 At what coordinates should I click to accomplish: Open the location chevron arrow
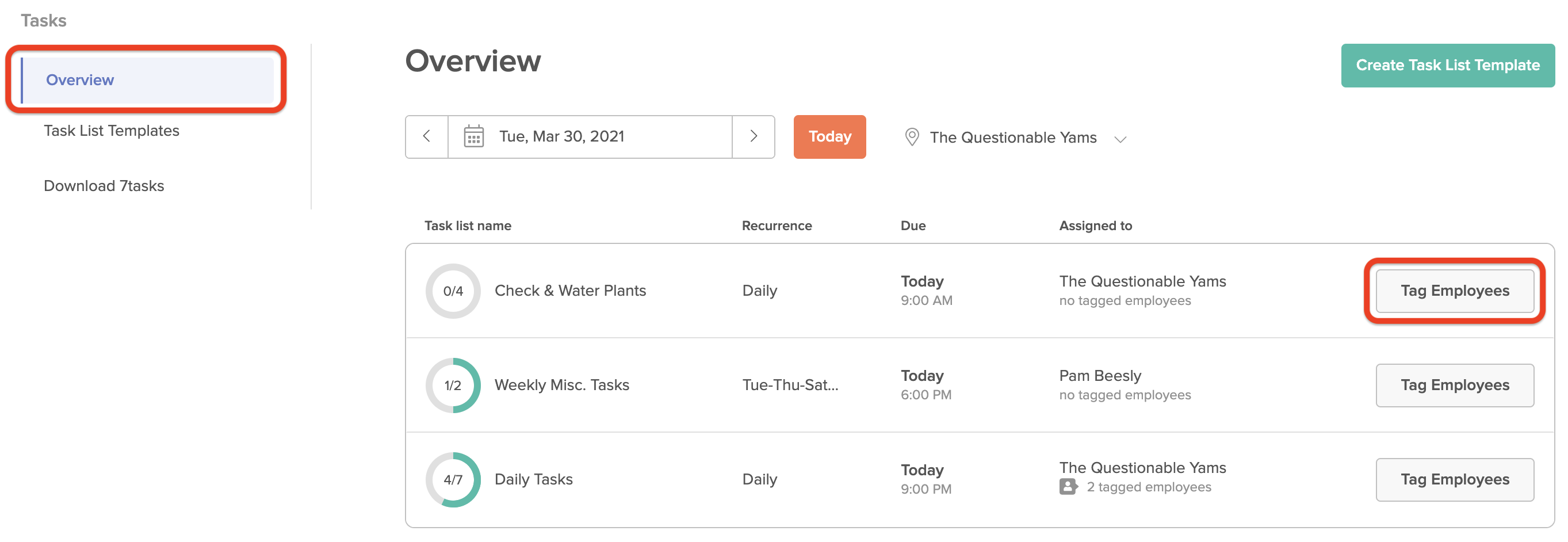coord(1120,139)
